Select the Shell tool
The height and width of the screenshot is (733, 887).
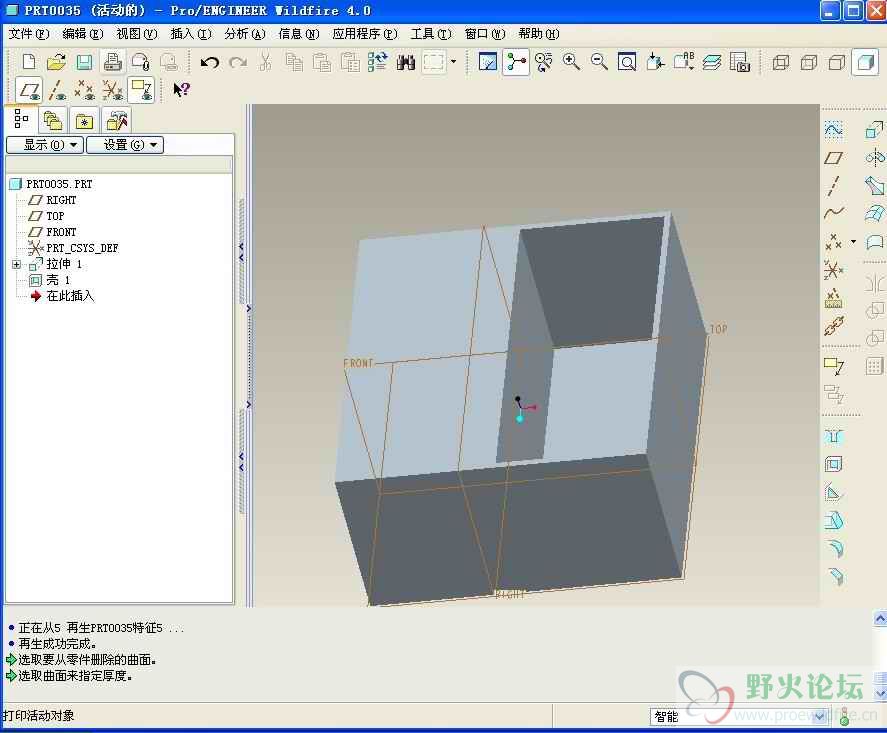coord(833,465)
